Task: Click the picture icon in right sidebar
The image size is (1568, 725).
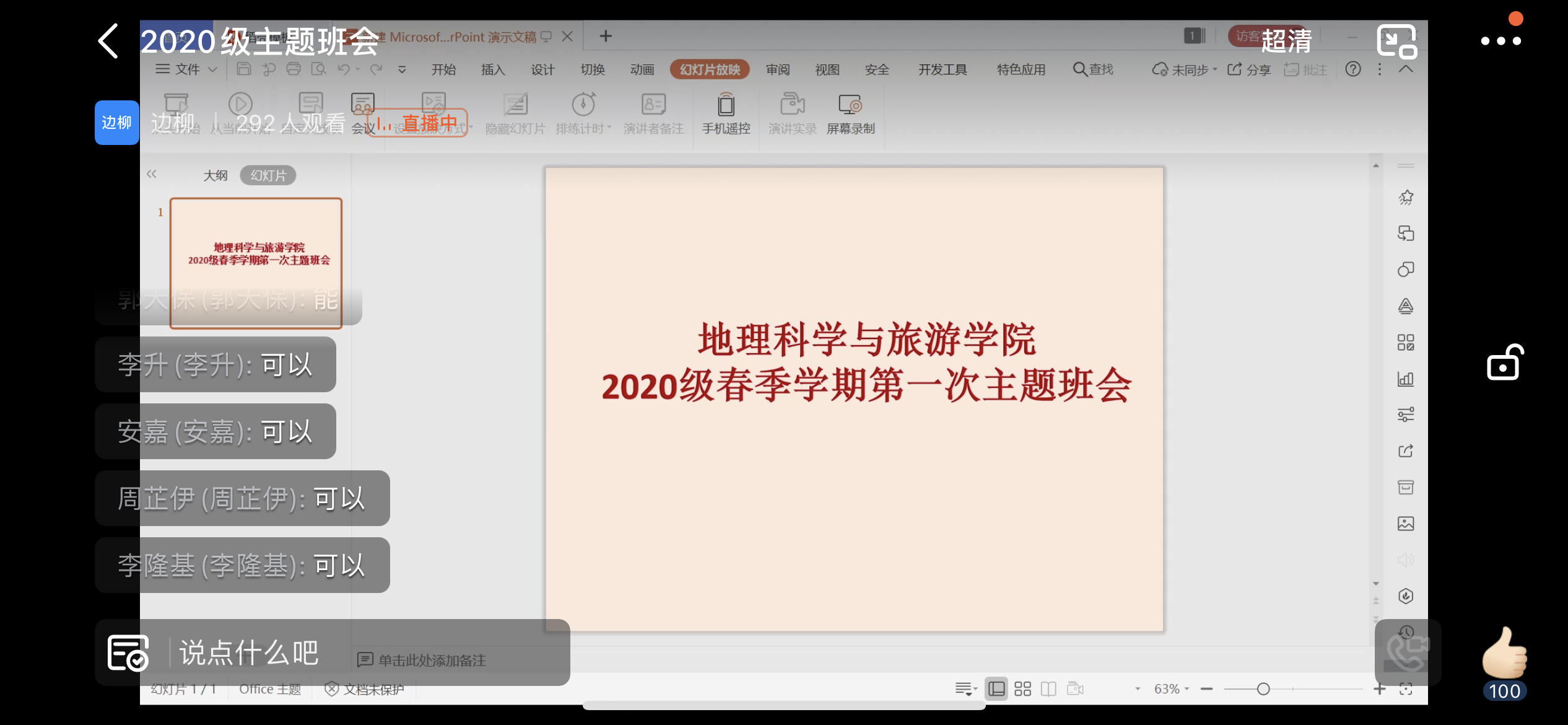Action: coord(1406,524)
